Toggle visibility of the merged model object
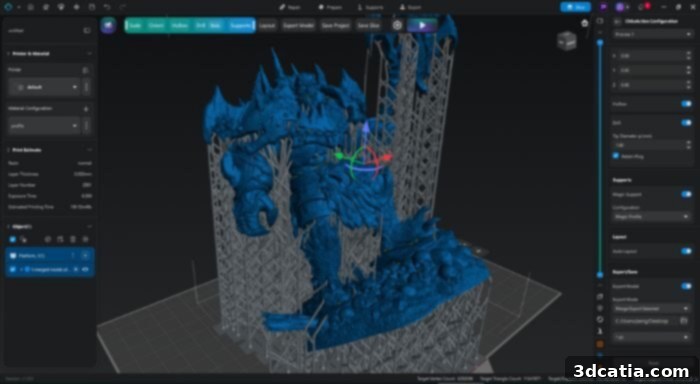 [85, 270]
